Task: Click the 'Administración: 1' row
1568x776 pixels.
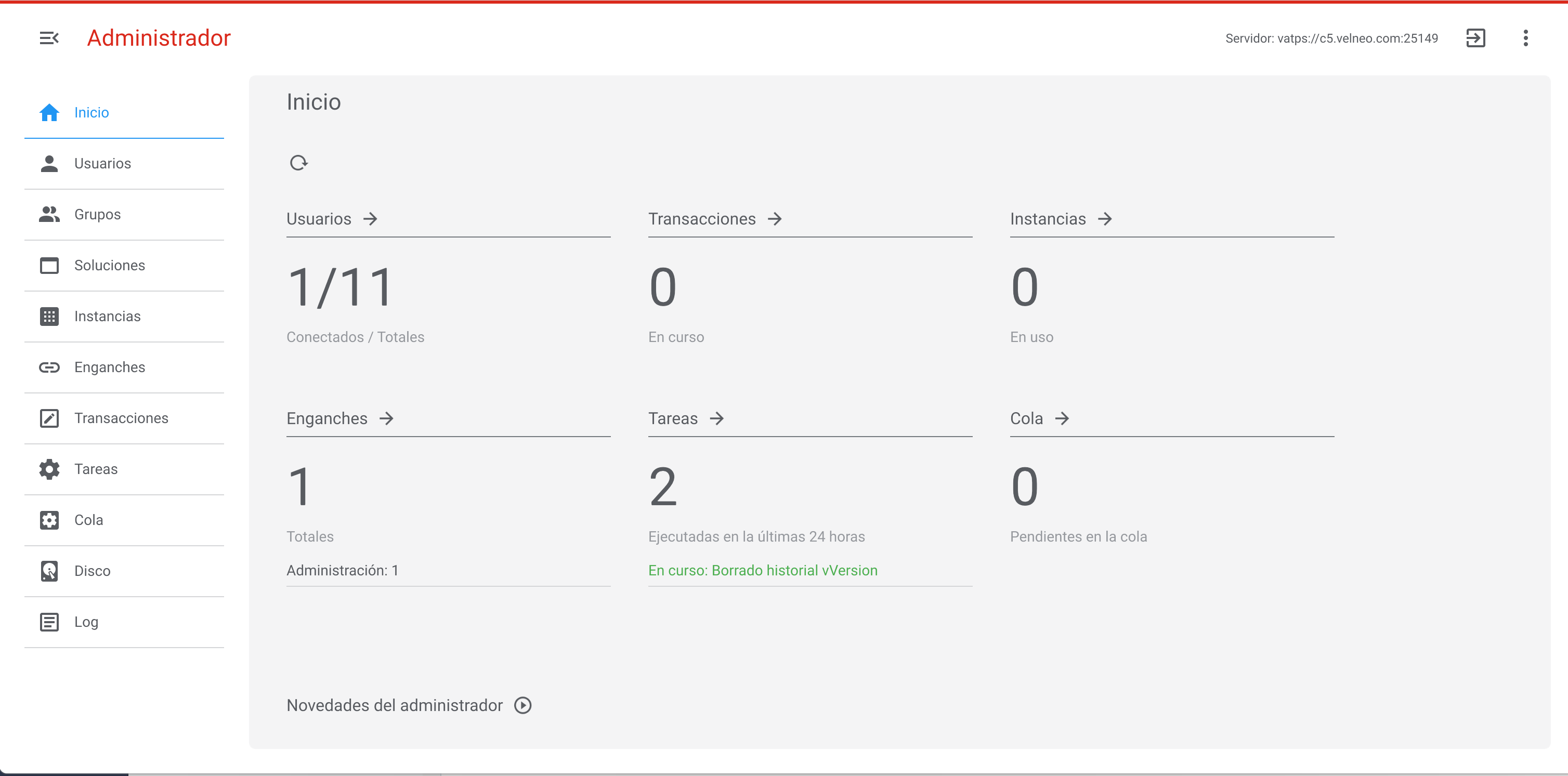Action: 448,570
